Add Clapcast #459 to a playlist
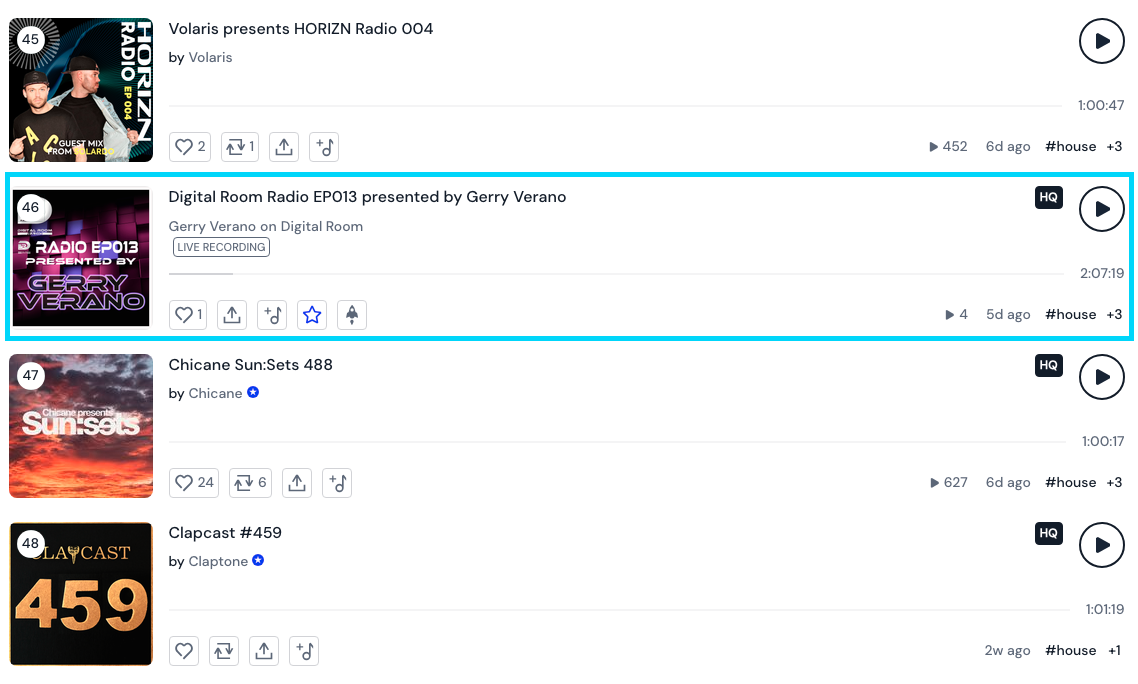Image resolution: width=1138 pixels, height=684 pixels. 304,651
